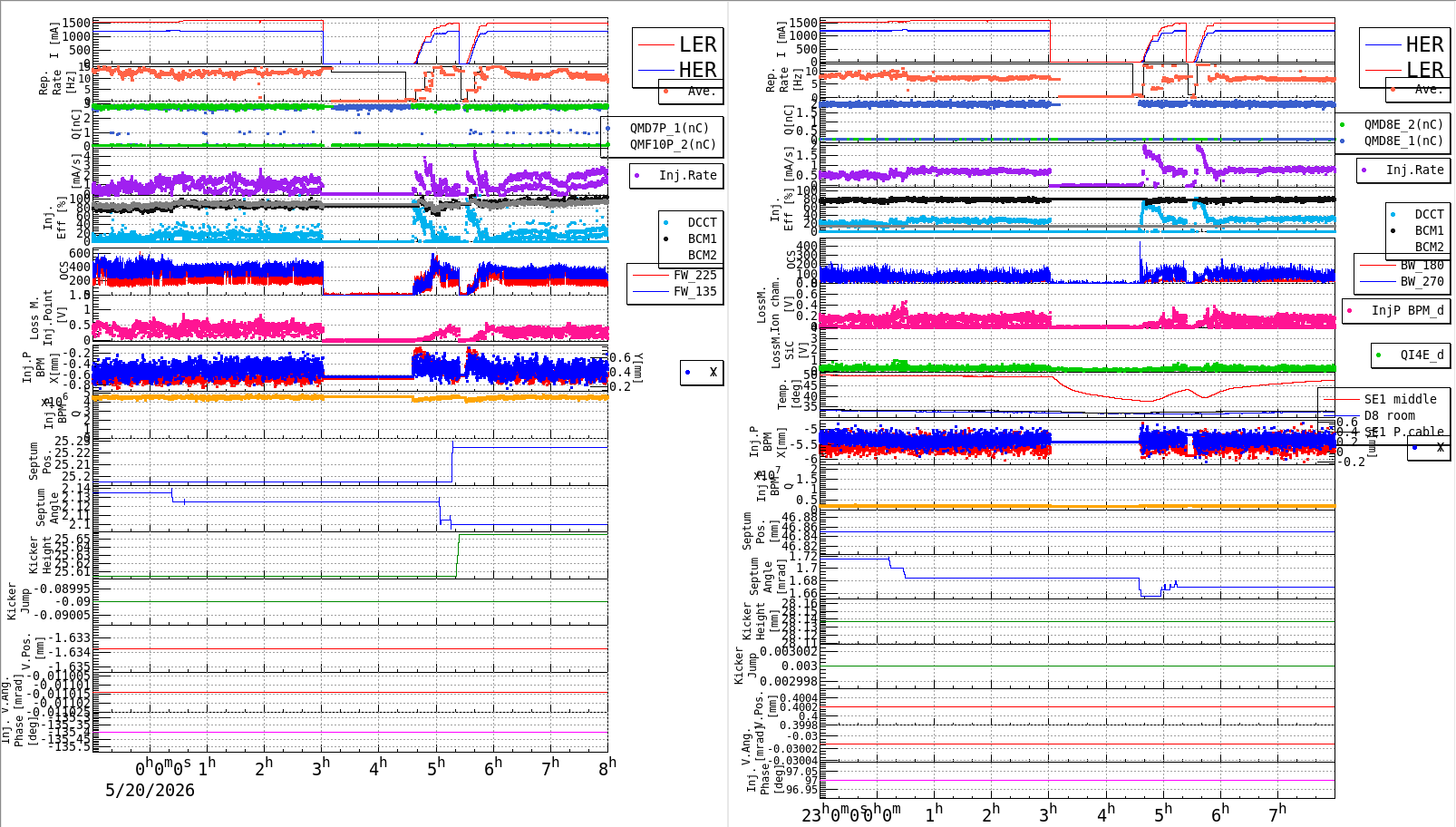The width and height of the screenshot is (1456, 827).
Task: Click the QMD7P_1(nC) legend marker
Action: (608, 128)
